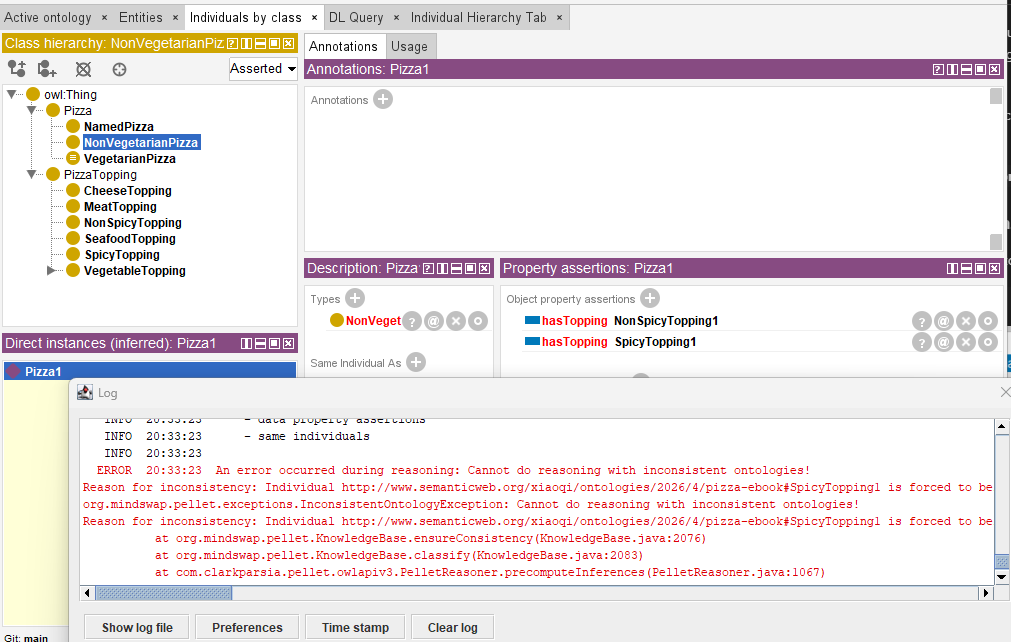Collapse the Pizza class node

coord(31,110)
